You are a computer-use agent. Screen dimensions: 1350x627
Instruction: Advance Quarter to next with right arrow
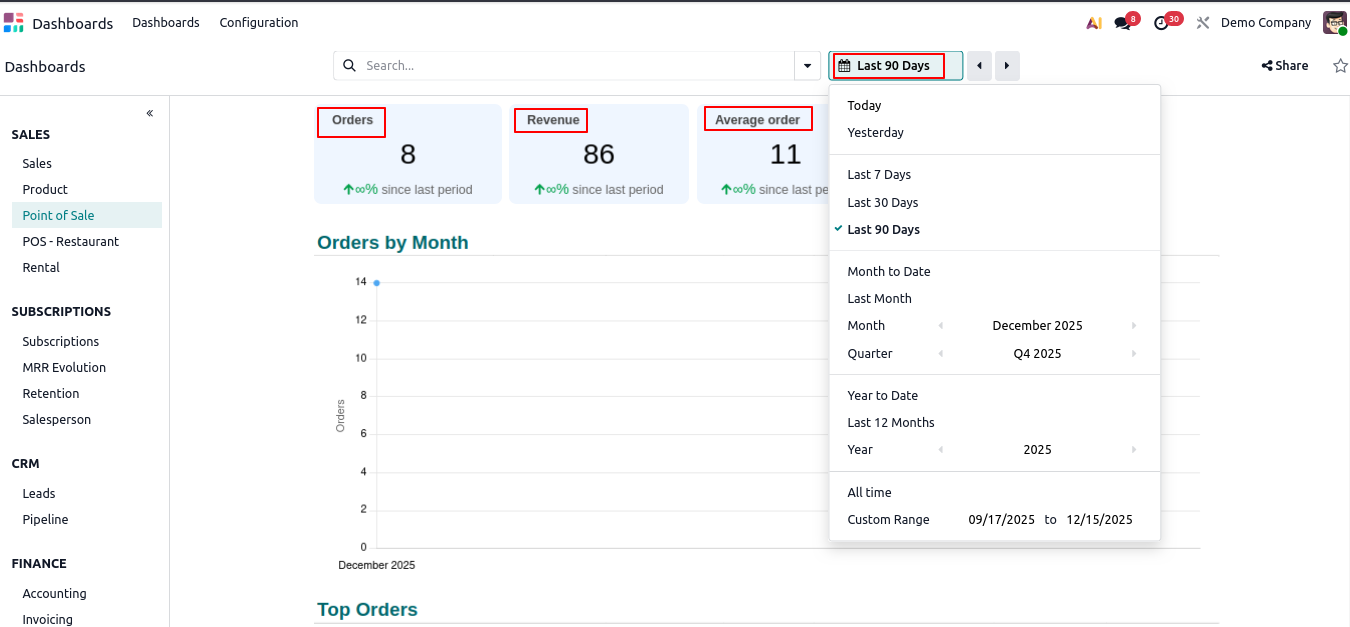[x=1133, y=354]
